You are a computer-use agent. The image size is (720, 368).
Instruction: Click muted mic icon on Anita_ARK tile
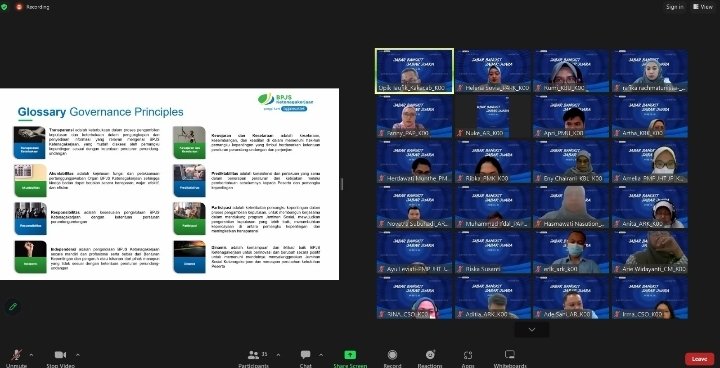pos(617,224)
